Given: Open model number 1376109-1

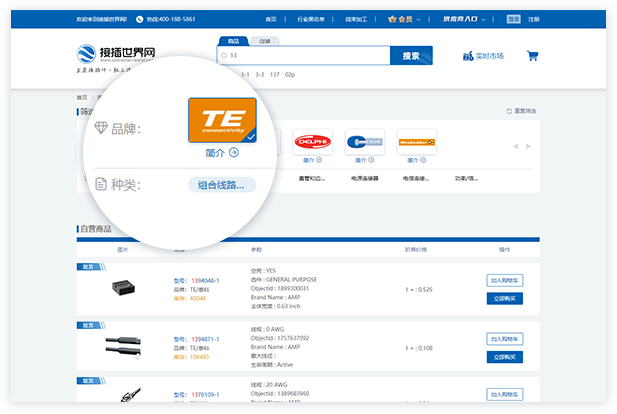Looking at the screenshot, I should point(205,394).
